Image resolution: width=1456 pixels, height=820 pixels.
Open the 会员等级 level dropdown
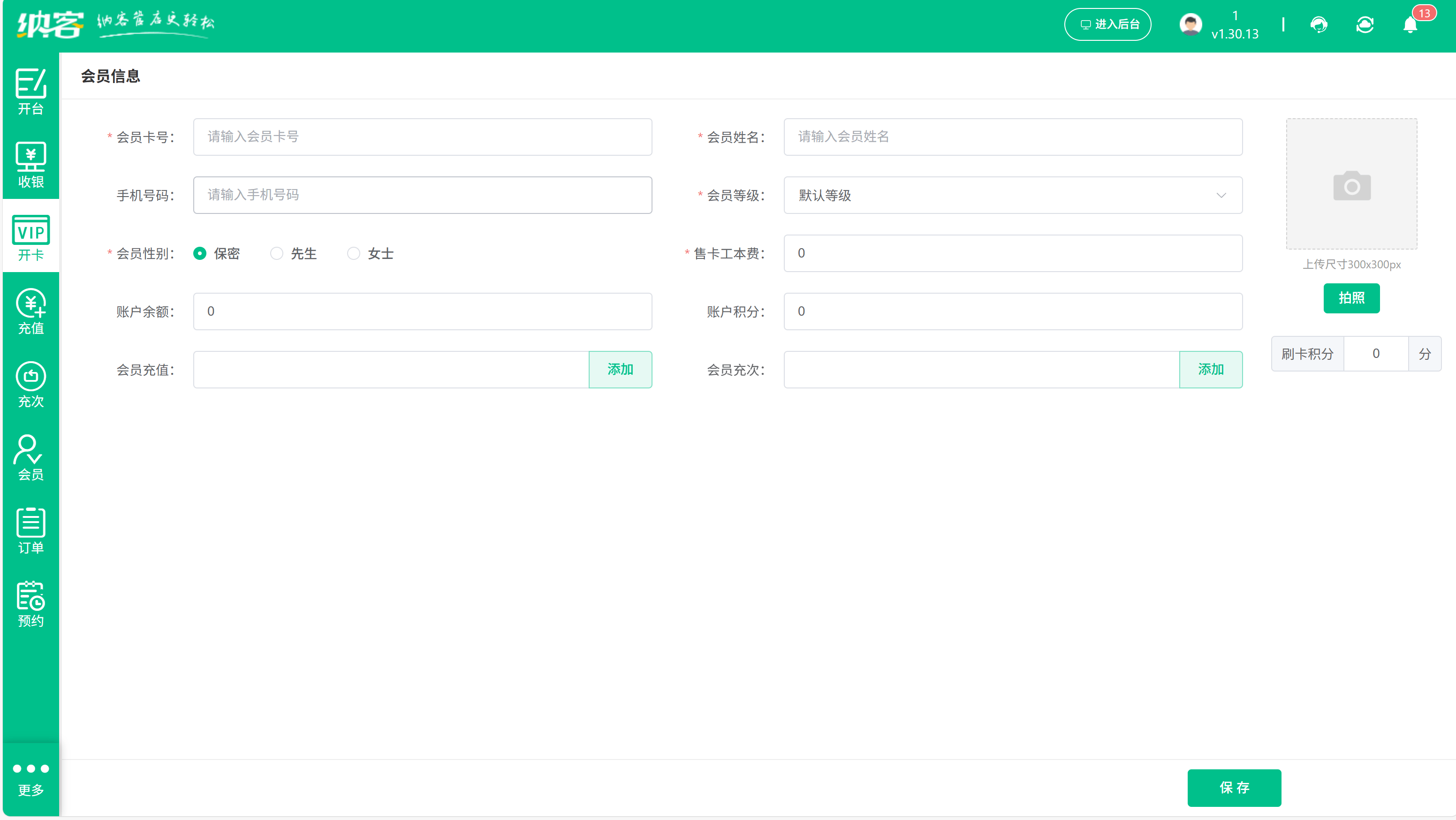[1013, 195]
